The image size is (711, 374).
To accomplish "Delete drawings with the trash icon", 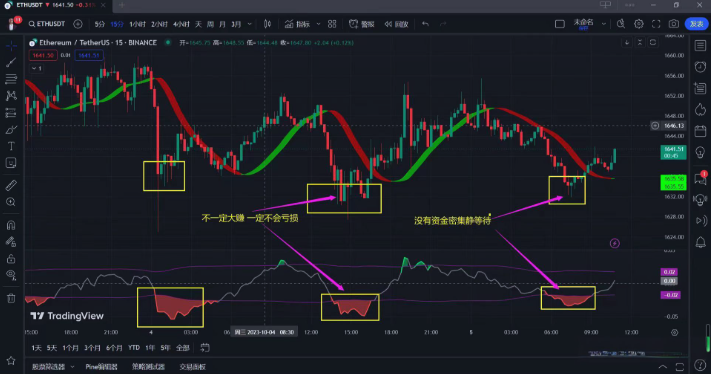I will click(x=11, y=298).
